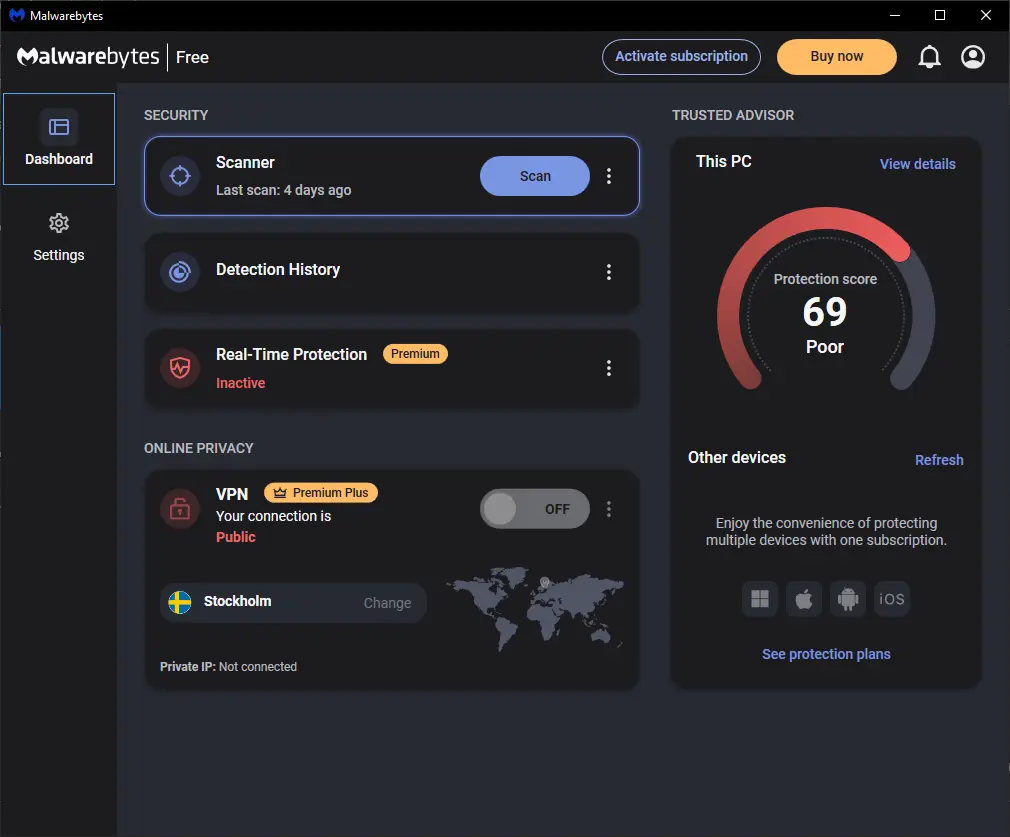Open the Settings sidebar tab

click(59, 238)
